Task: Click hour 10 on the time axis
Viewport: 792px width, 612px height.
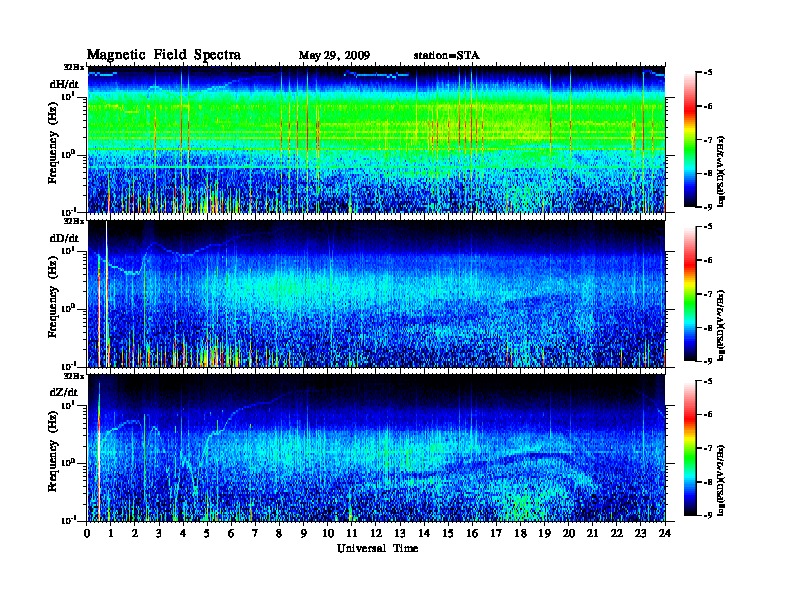Action: tap(328, 533)
